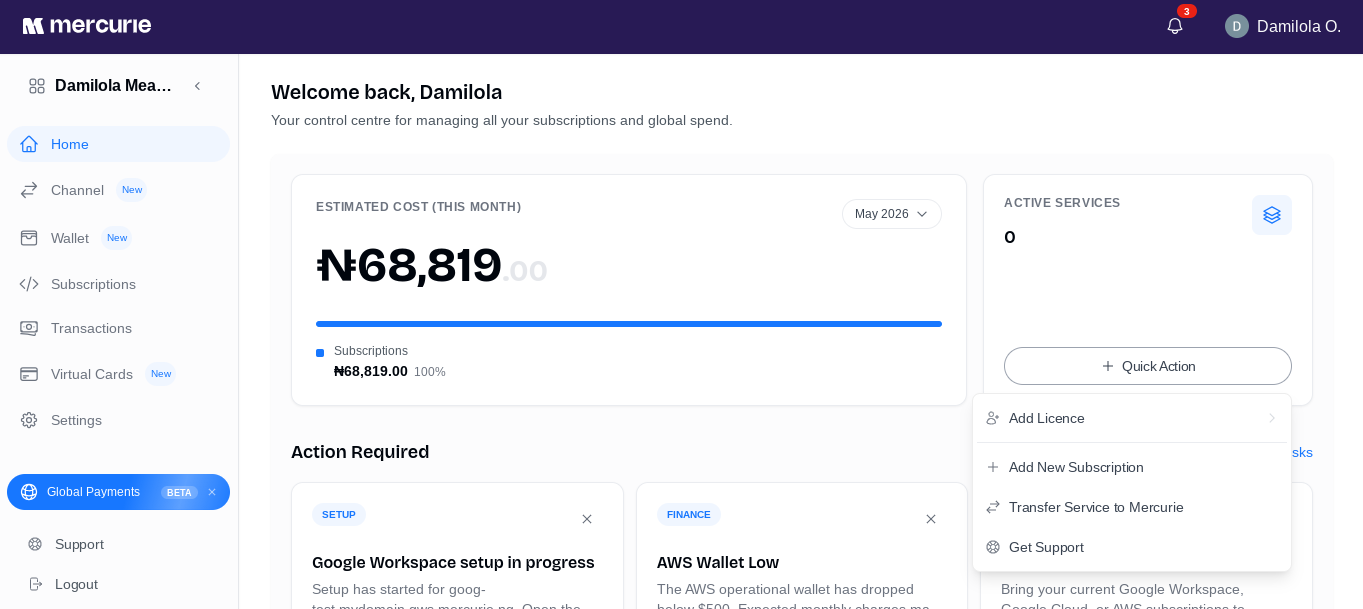Image resolution: width=1363 pixels, height=609 pixels.
Task: Click the Wallet icon
Action: 29,238
